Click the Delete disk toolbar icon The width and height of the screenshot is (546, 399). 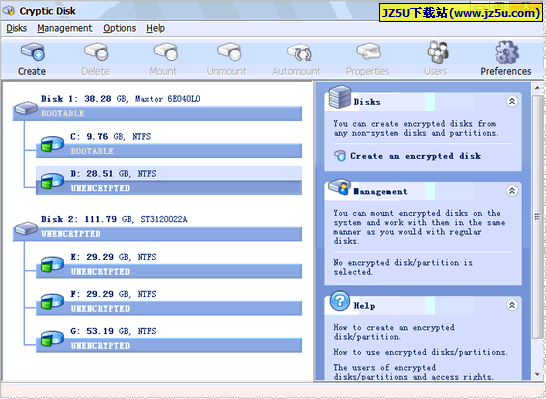96,52
